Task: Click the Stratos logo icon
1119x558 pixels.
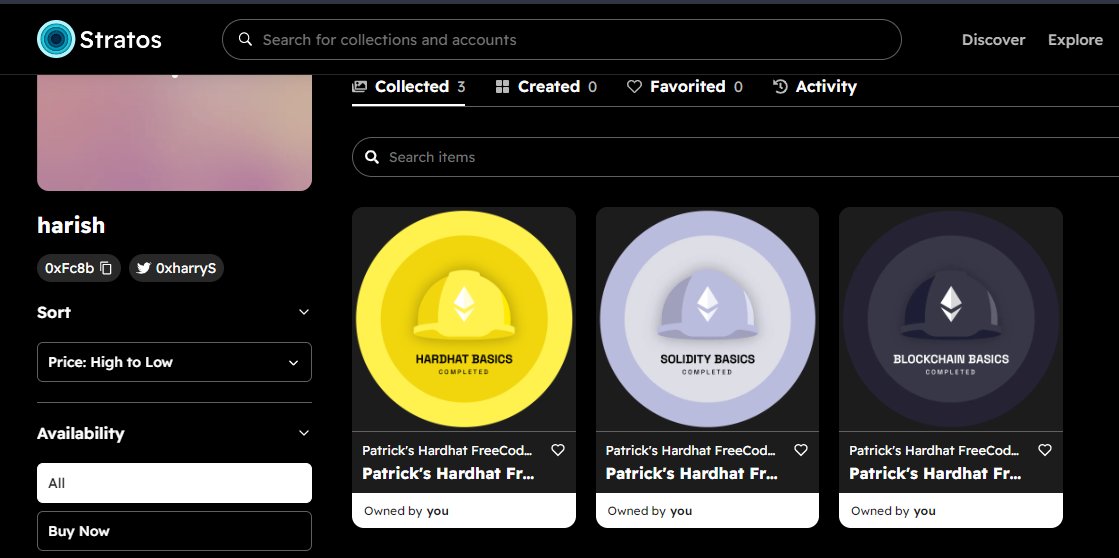Action: (56, 39)
